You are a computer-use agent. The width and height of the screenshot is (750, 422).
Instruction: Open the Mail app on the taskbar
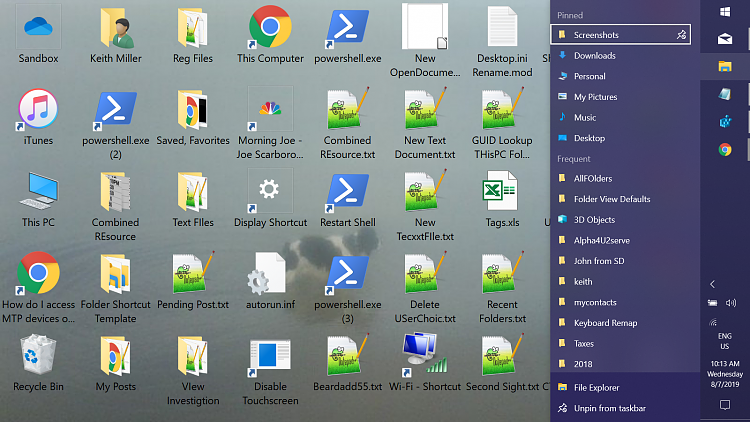point(725,39)
